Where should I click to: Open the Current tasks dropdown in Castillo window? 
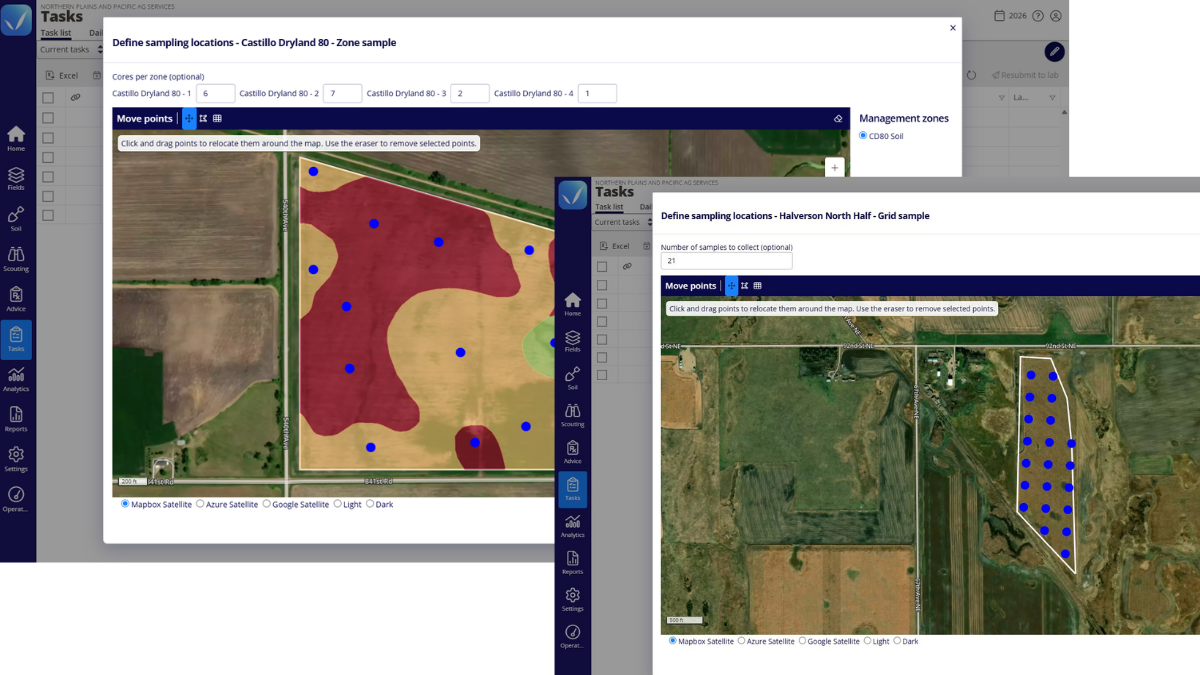[70, 50]
